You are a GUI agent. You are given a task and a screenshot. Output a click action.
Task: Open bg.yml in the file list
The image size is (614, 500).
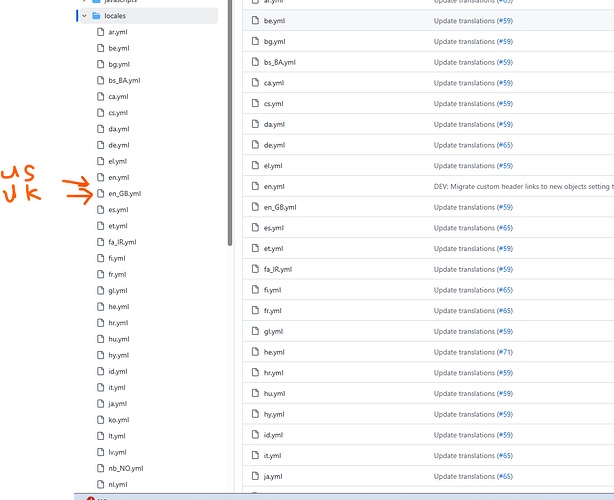[x=274, y=42]
